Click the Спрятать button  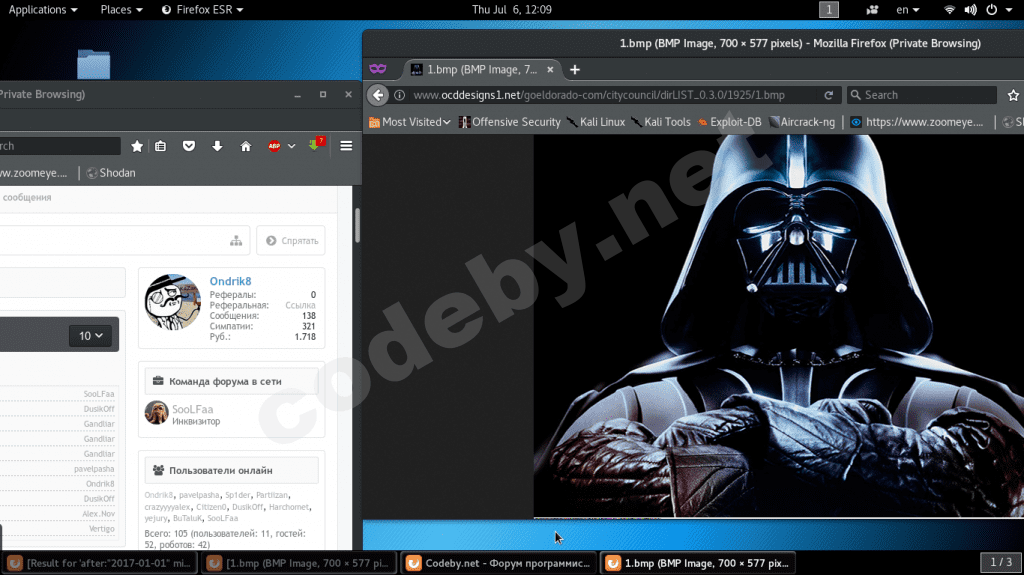coord(290,241)
